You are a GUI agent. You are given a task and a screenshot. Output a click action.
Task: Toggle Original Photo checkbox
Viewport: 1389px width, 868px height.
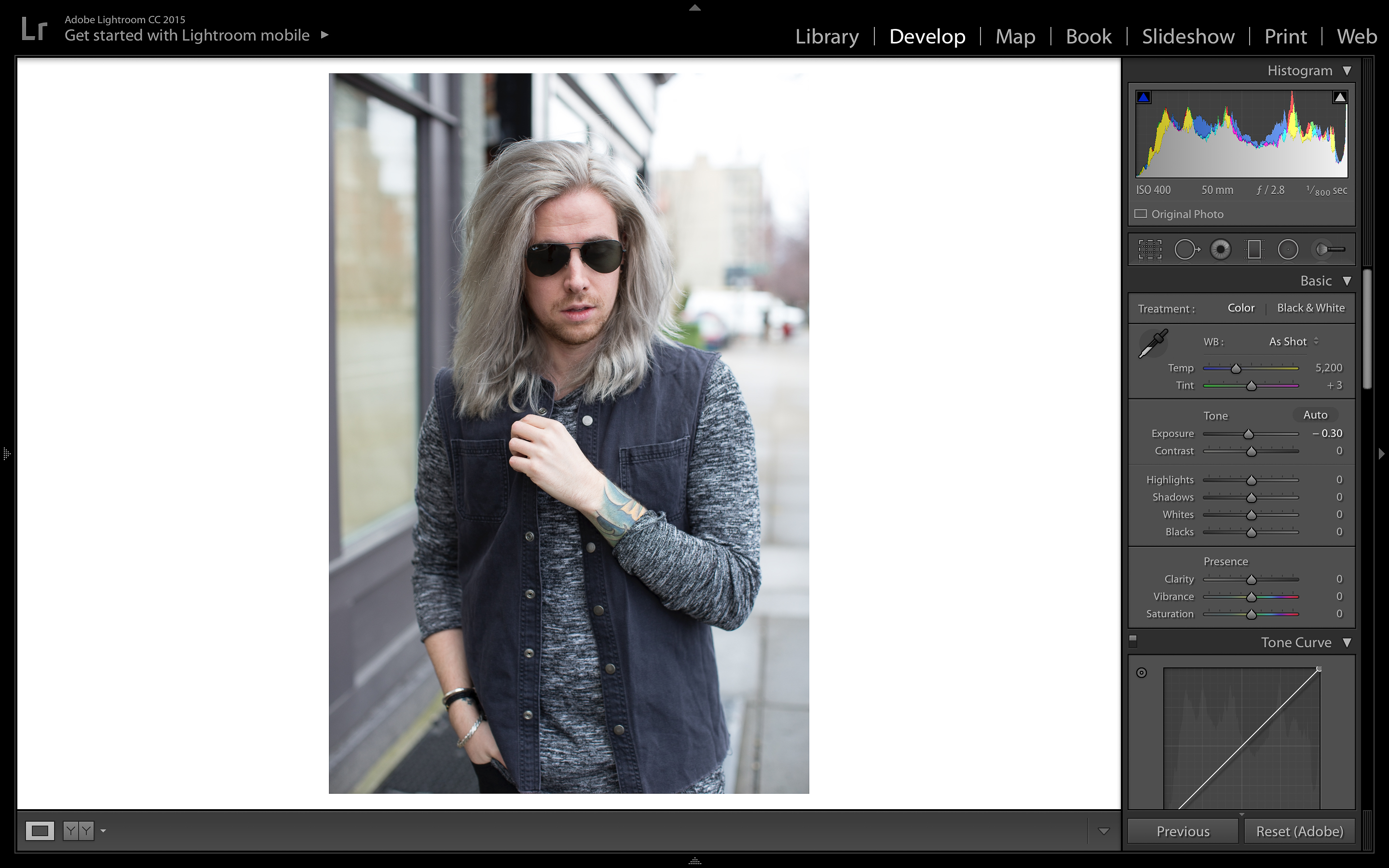click(1140, 213)
